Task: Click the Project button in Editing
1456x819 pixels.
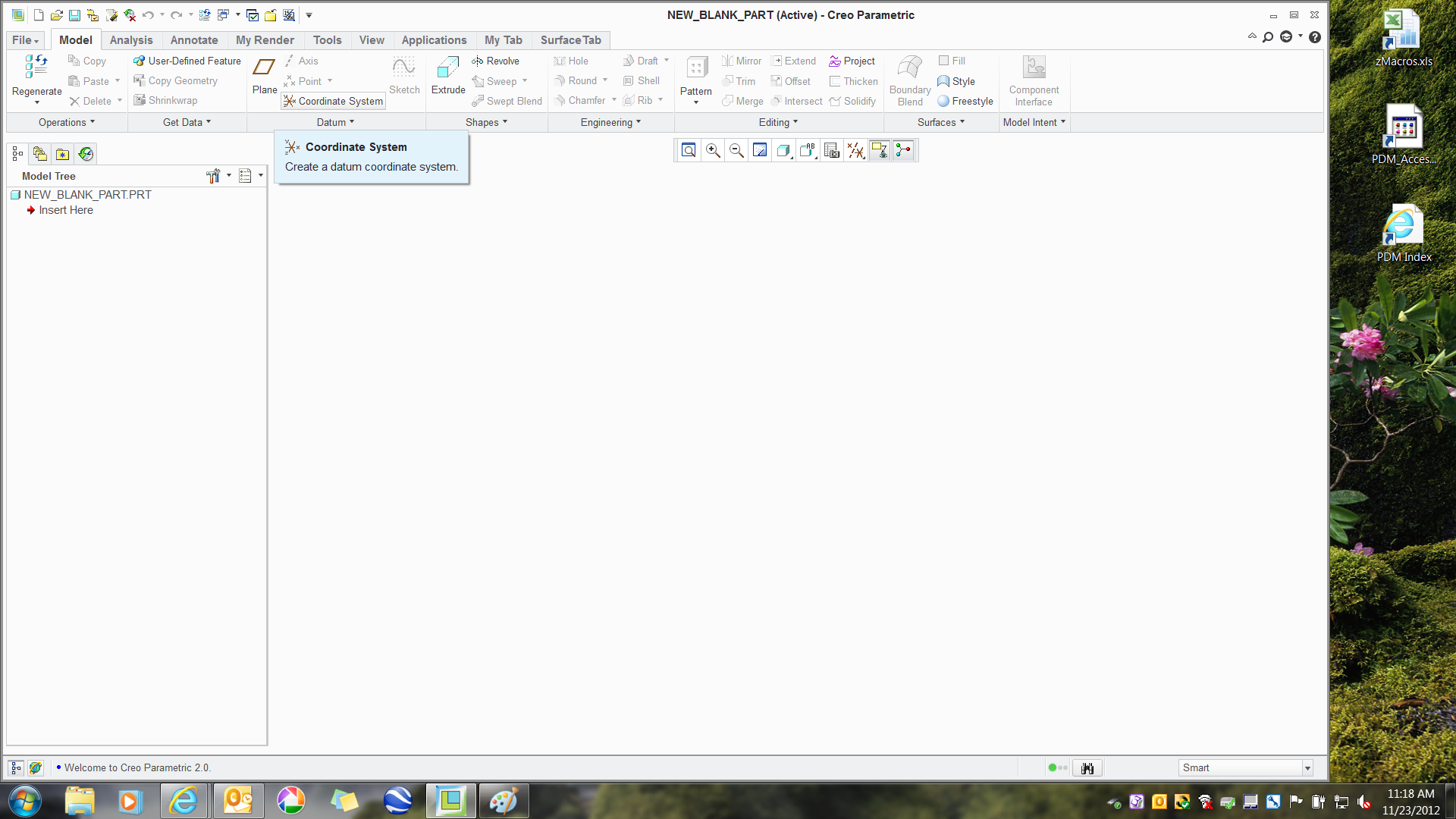Action: (852, 61)
